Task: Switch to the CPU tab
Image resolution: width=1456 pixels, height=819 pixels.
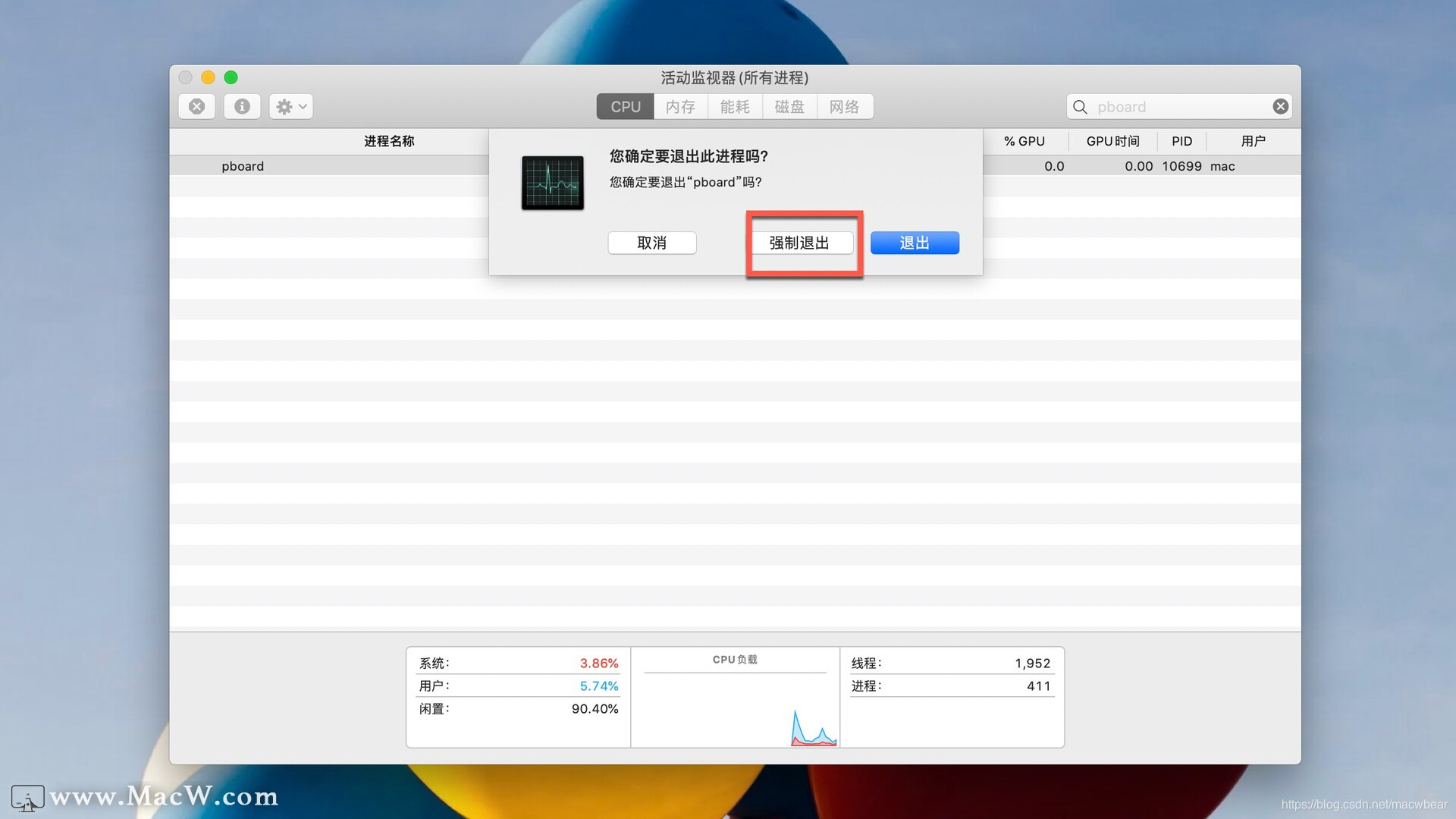Action: coord(626,106)
